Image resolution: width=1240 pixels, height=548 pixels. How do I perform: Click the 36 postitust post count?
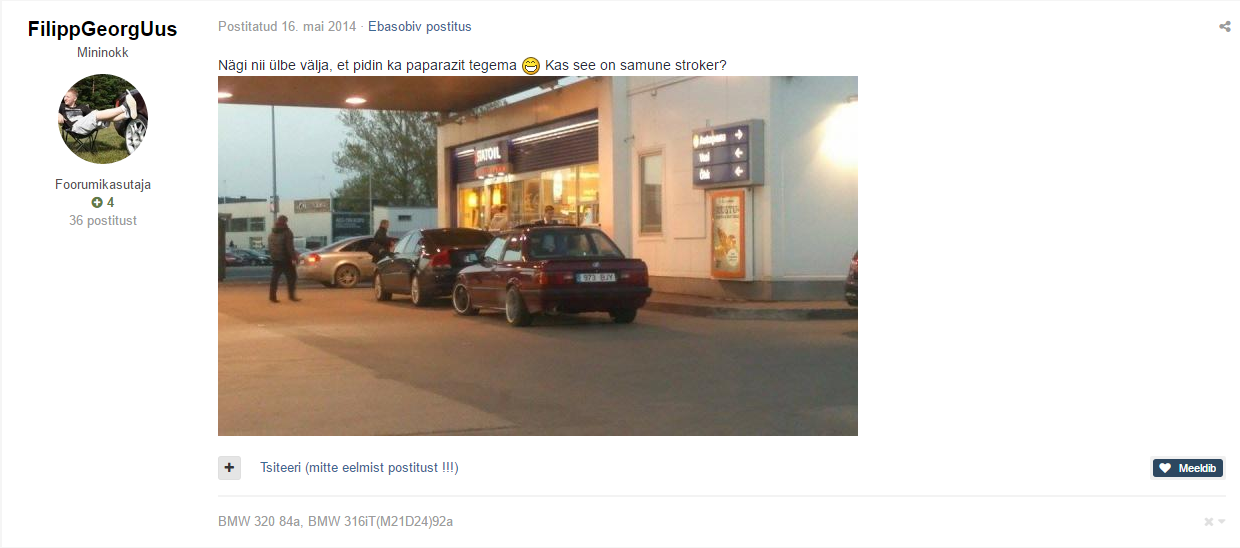click(x=103, y=220)
